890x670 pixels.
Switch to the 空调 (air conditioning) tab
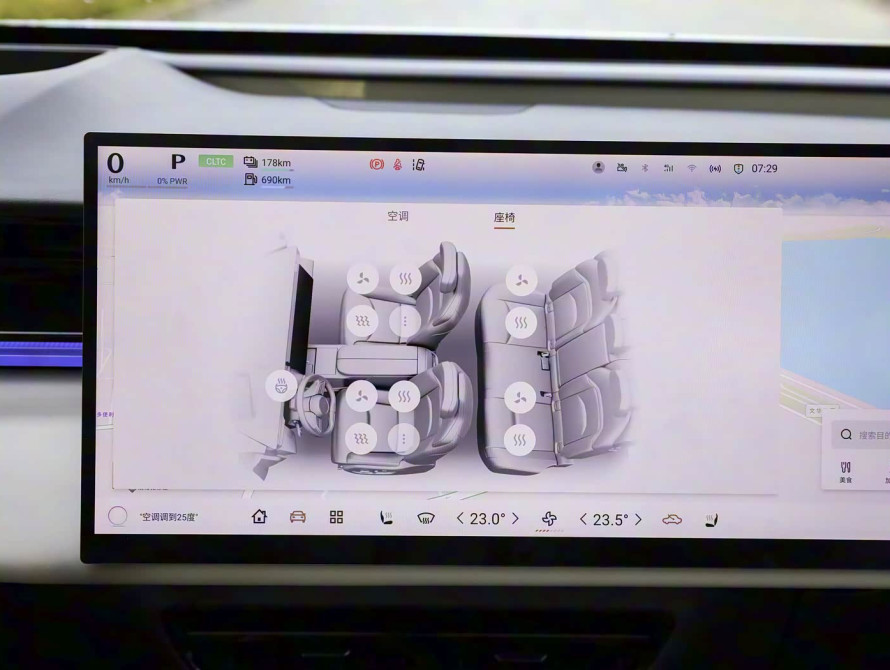point(398,216)
